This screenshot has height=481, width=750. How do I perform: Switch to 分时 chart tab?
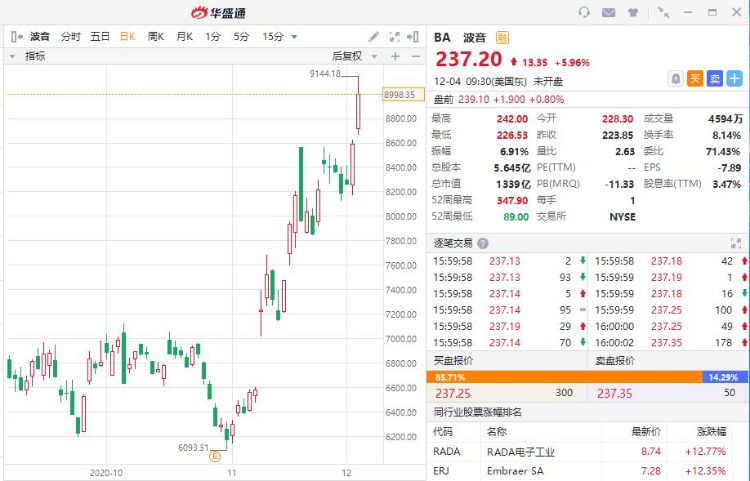(70, 36)
